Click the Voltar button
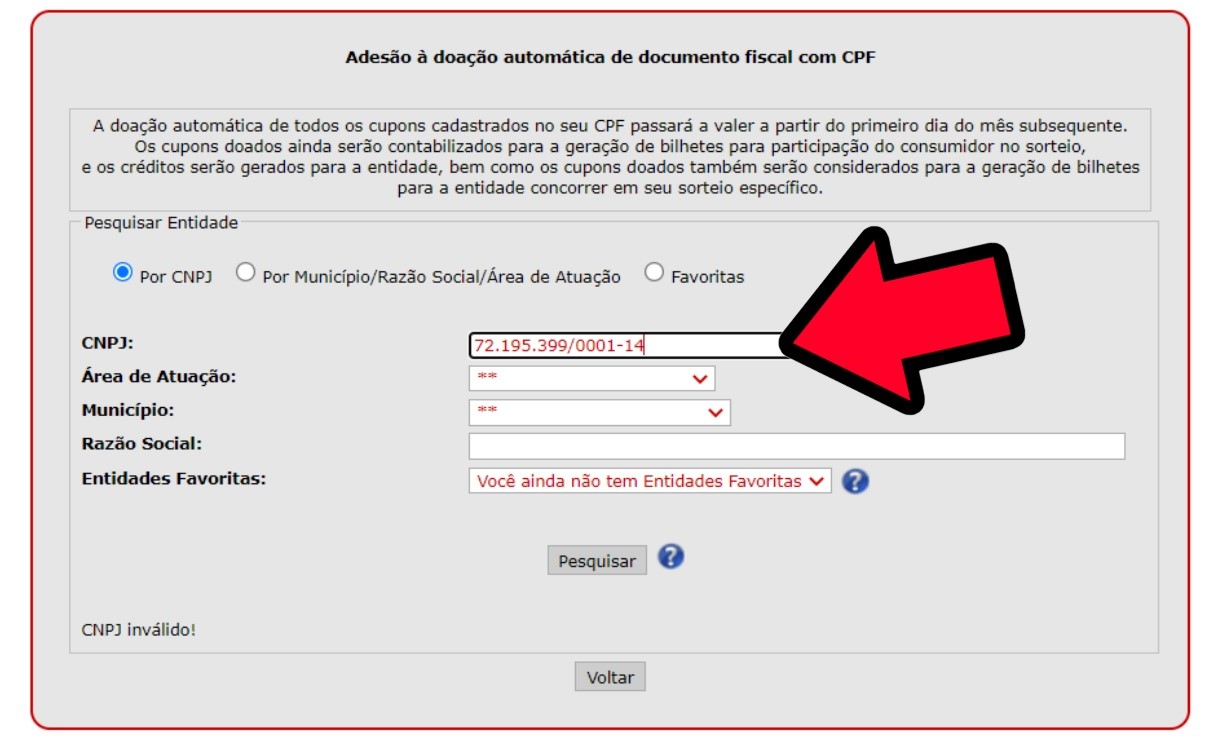This screenshot has width=1223, height=739. pyautogui.click(x=610, y=677)
